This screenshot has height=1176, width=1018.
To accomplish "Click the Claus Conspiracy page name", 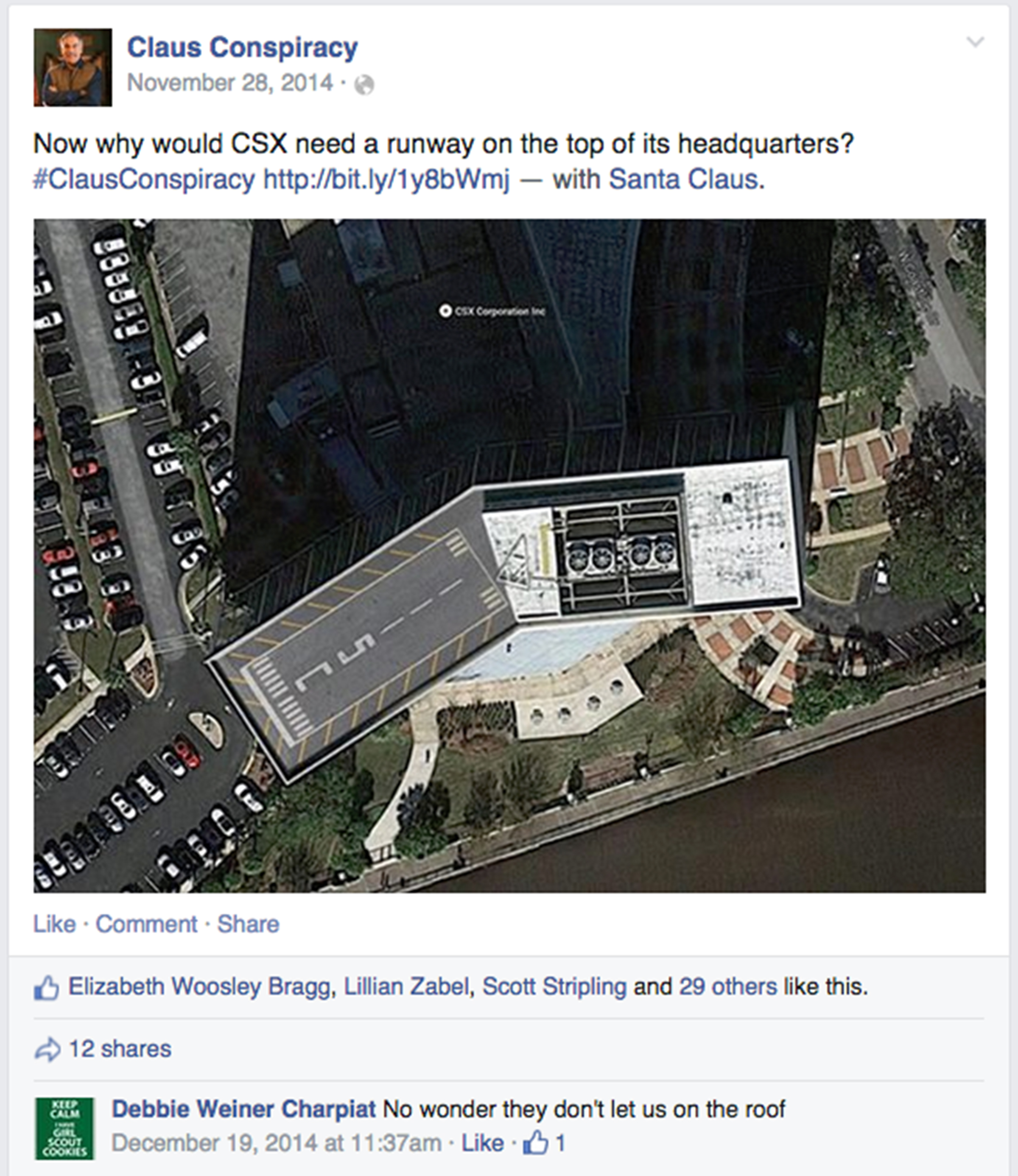I will pyautogui.click(x=243, y=47).
